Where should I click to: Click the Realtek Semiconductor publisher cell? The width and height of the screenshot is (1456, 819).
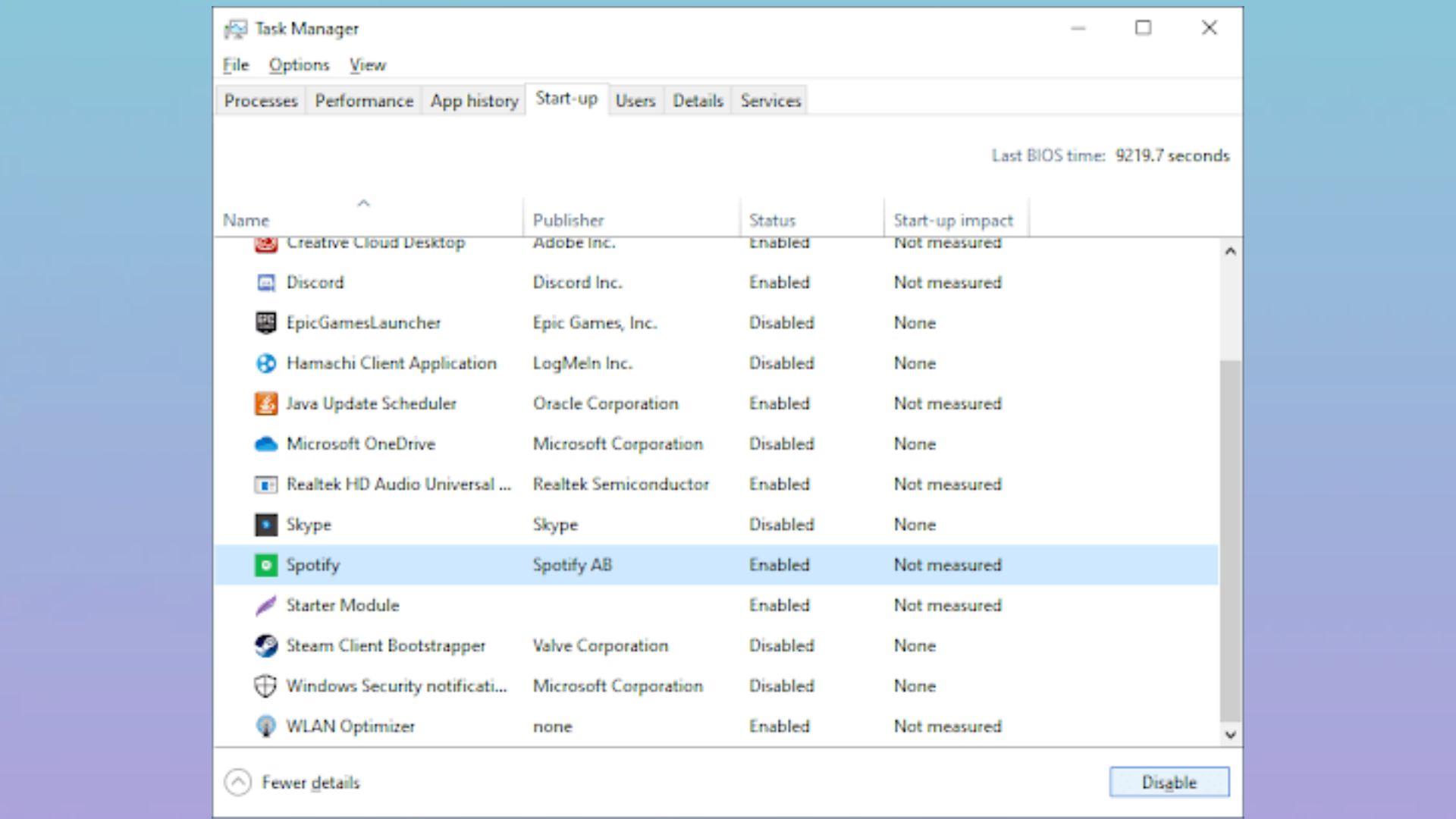point(621,485)
